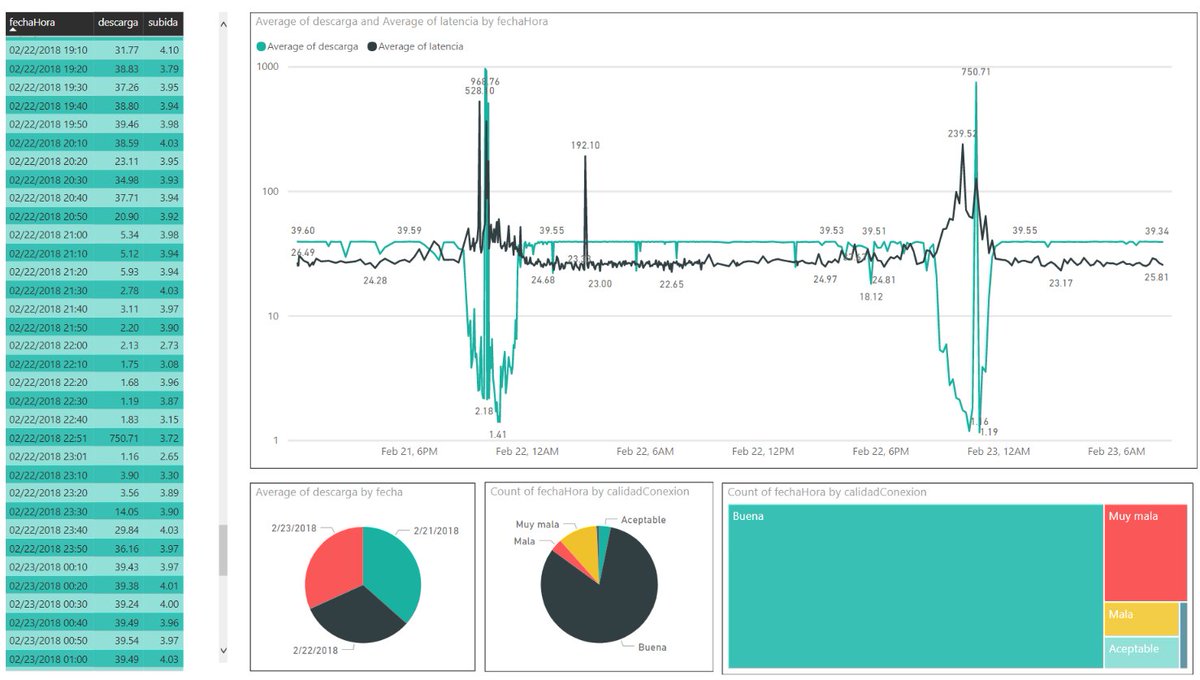Select the large Buena treemap block
The height and width of the screenshot is (680, 1200).
pyautogui.click(x=915, y=586)
